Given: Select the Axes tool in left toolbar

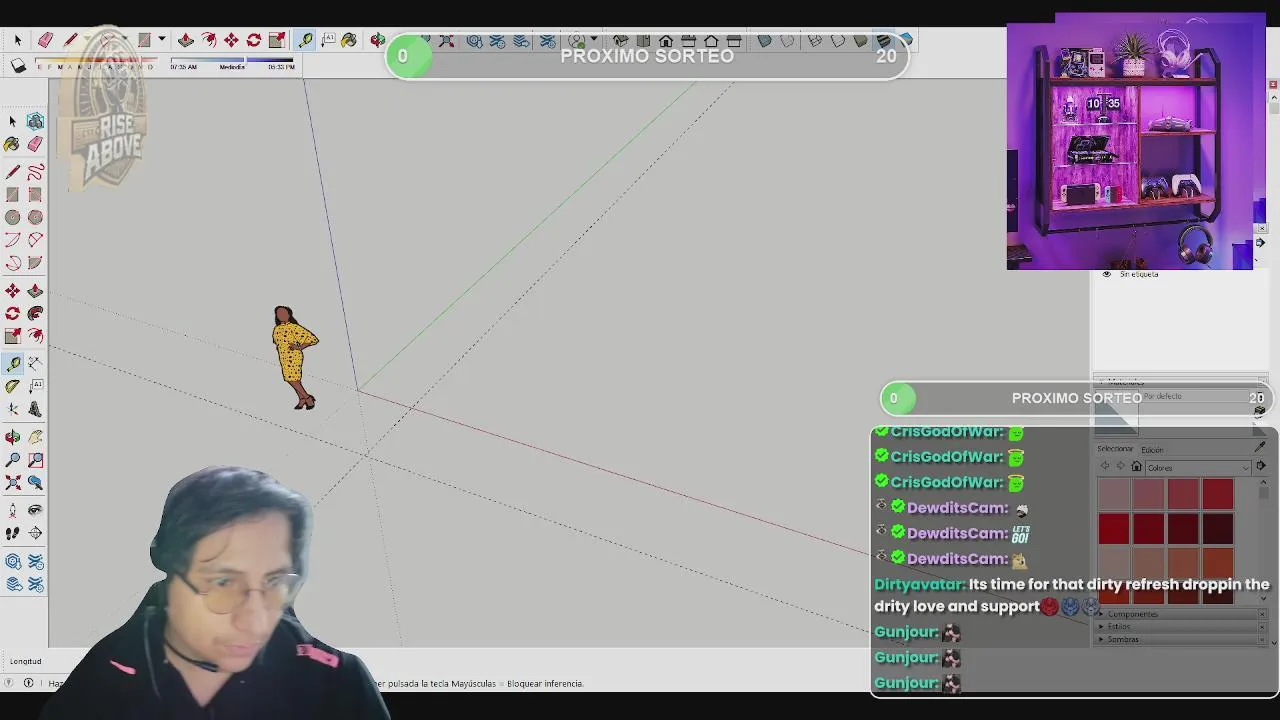Looking at the screenshot, I should tap(13, 410).
